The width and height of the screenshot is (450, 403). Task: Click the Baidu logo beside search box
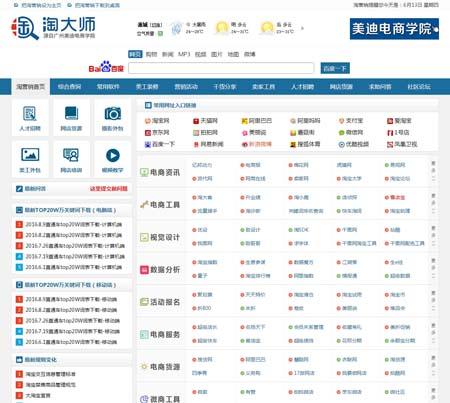click(x=106, y=67)
